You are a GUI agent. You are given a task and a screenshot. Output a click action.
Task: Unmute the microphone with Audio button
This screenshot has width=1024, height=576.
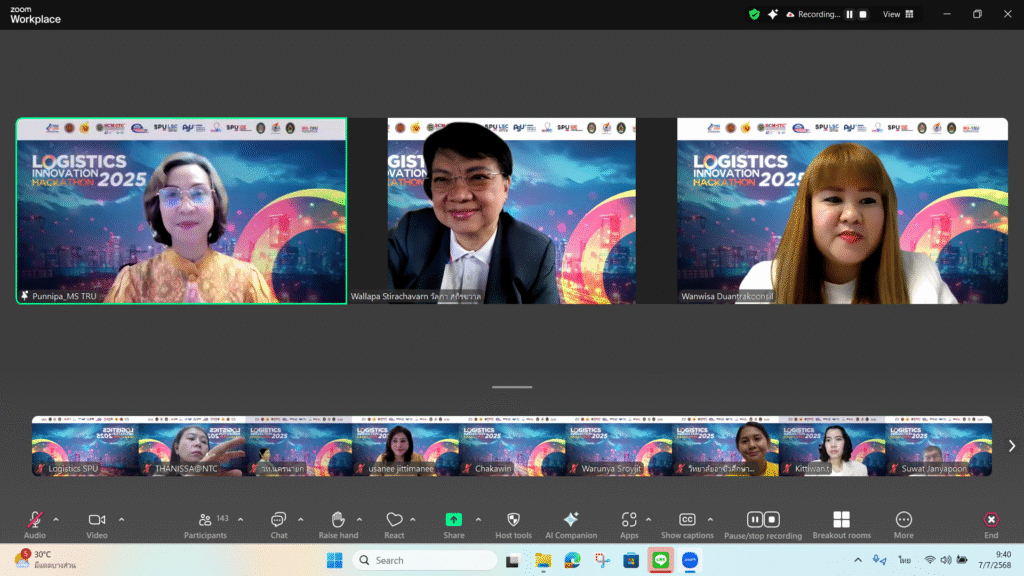pyautogui.click(x=35, y=525)
